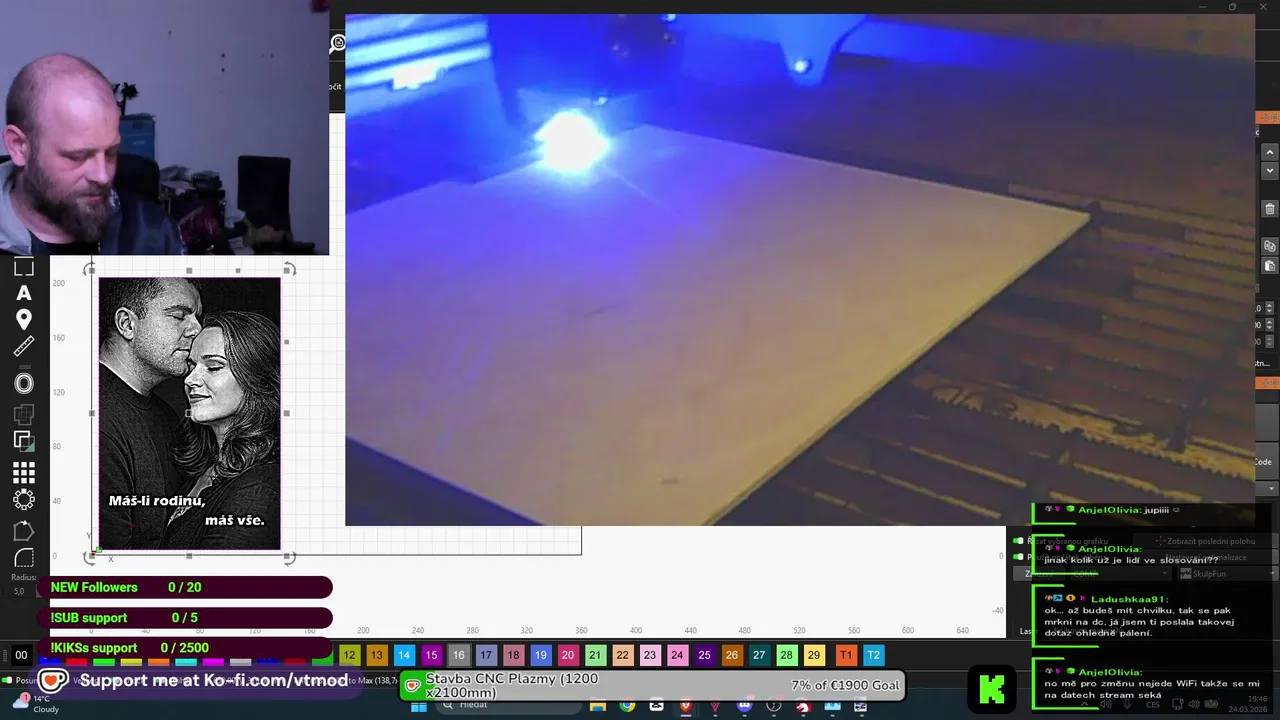
Task: Open Windows Start menu
Action: pyautogui.click(x=419, y=706)
